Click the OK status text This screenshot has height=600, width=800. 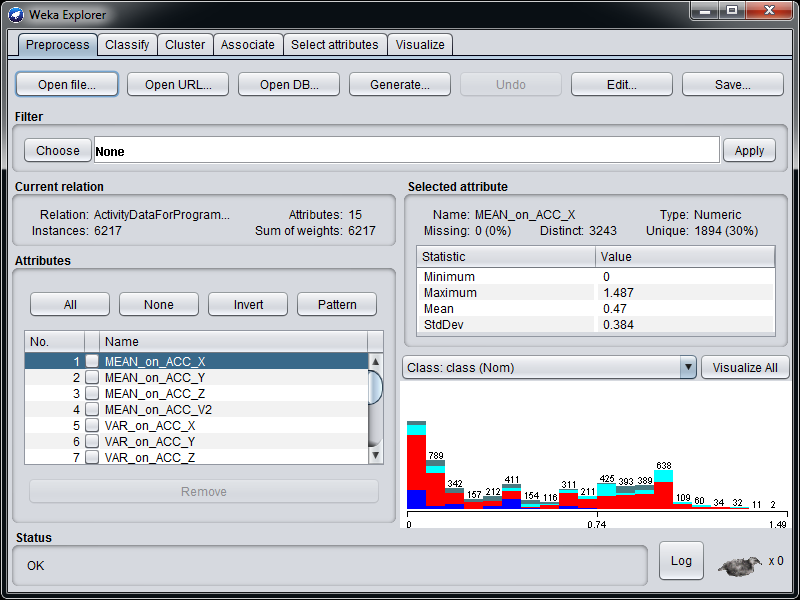coord(36,566)
